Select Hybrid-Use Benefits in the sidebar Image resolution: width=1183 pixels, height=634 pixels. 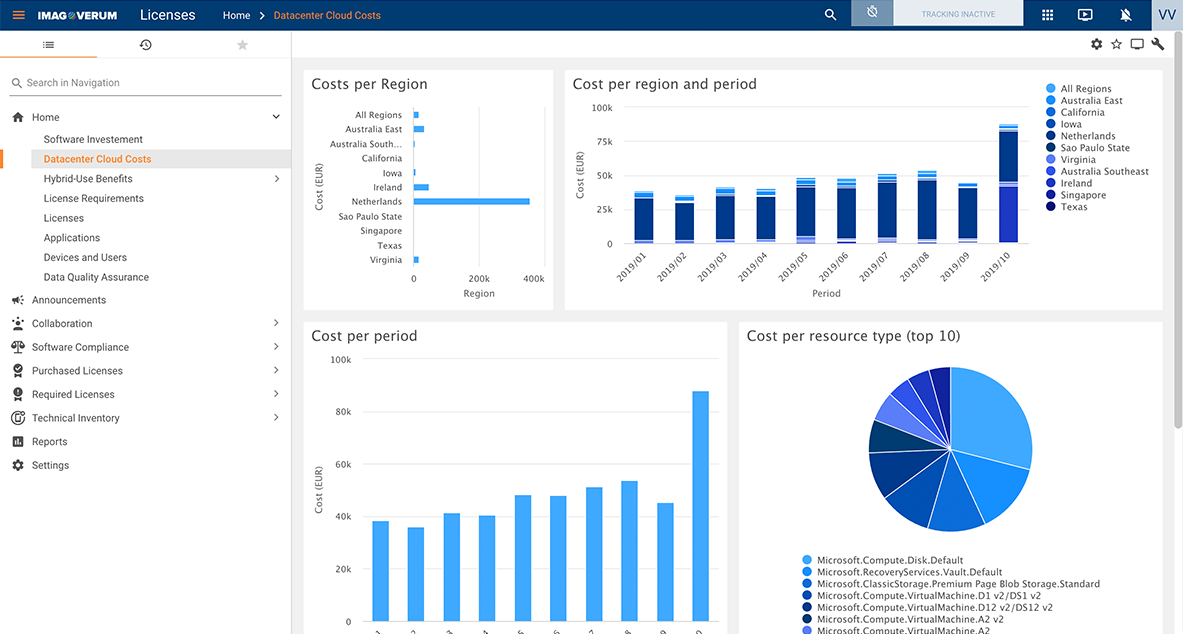(87, 178)
